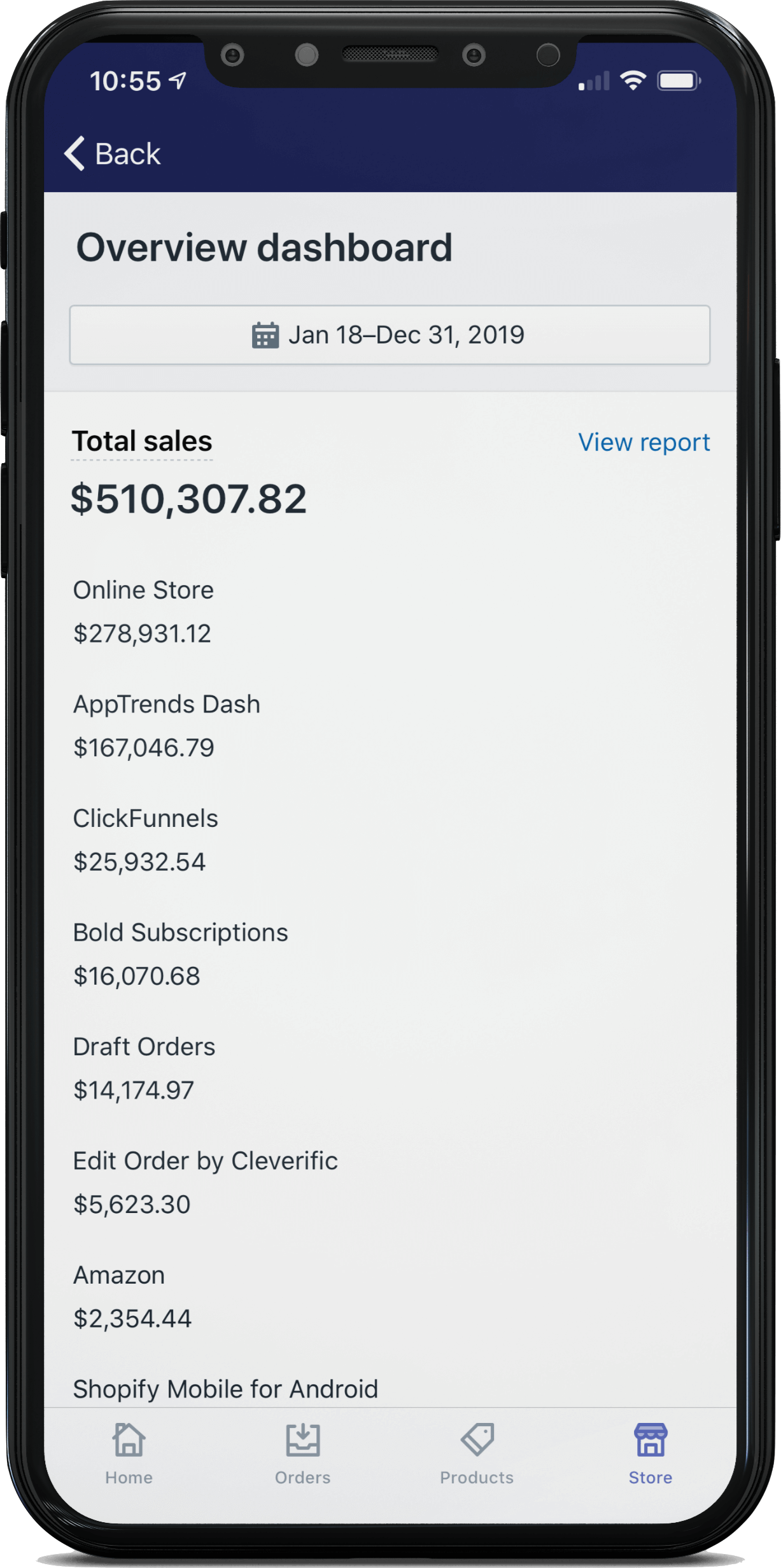Select the ClickFunnels sales entry

pyautogui.click(x=145, y=840)
